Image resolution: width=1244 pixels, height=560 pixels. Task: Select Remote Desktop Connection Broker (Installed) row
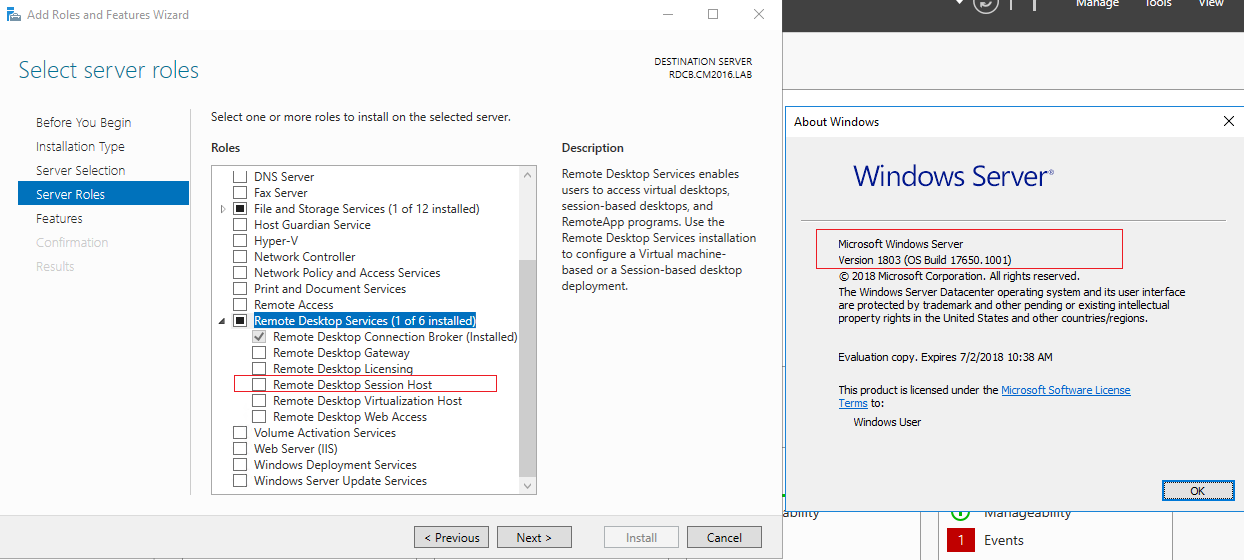(x=395, y=337)
